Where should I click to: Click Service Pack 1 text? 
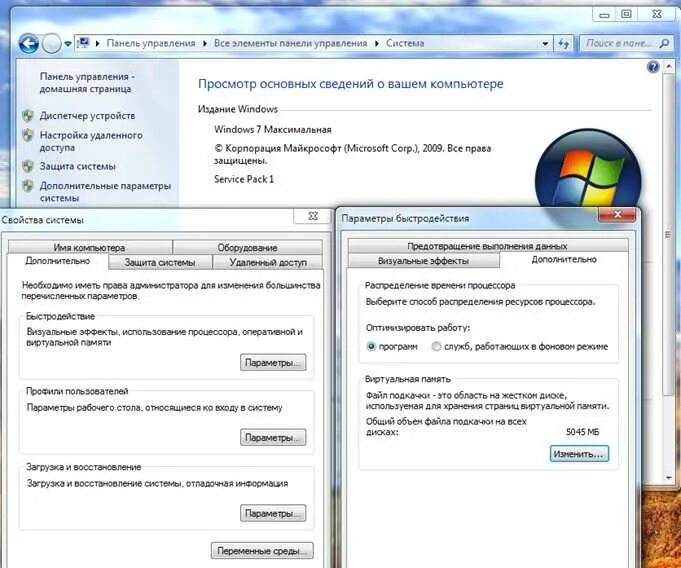pos(244,179)
